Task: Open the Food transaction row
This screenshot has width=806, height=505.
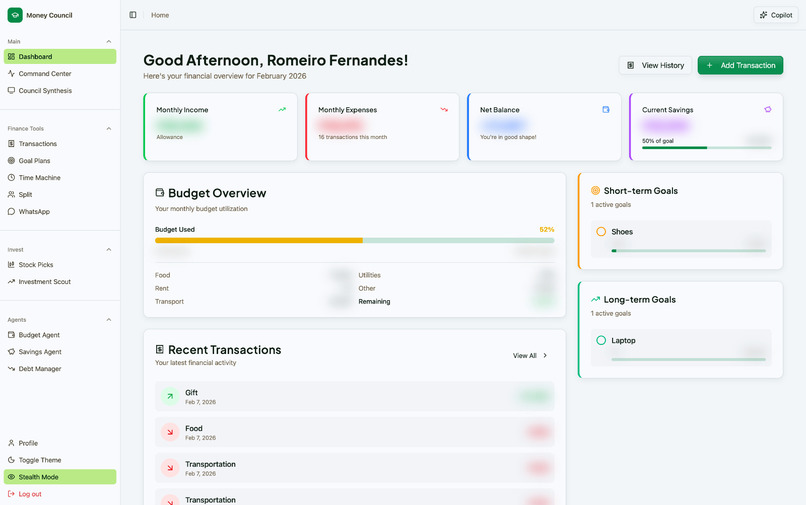Action: (355, 432)
